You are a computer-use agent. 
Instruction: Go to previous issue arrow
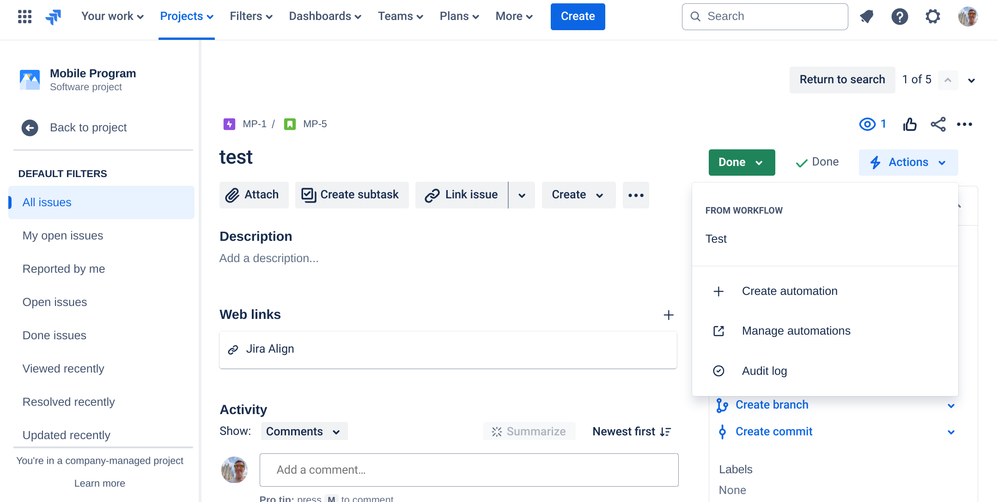coord(948,80)
